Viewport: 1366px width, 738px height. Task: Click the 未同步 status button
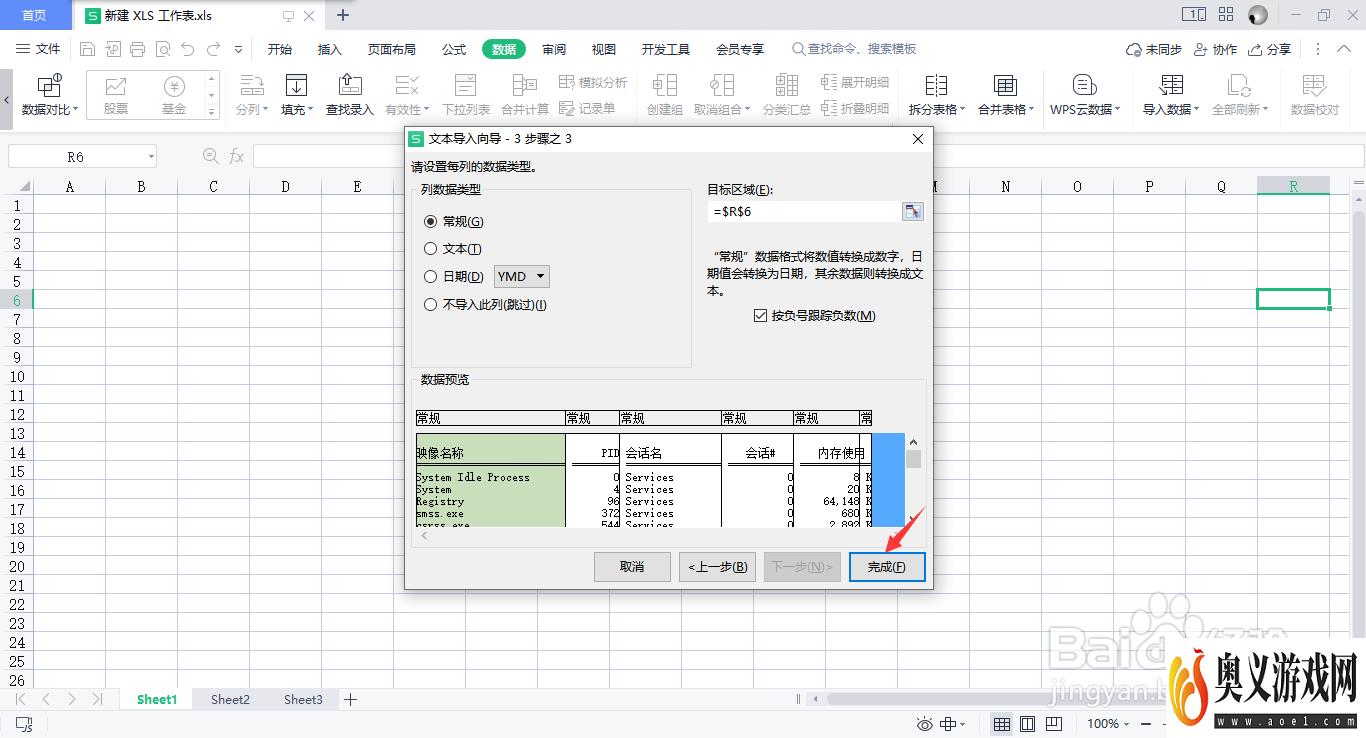pyautogui.click(x=1154, y=49)
